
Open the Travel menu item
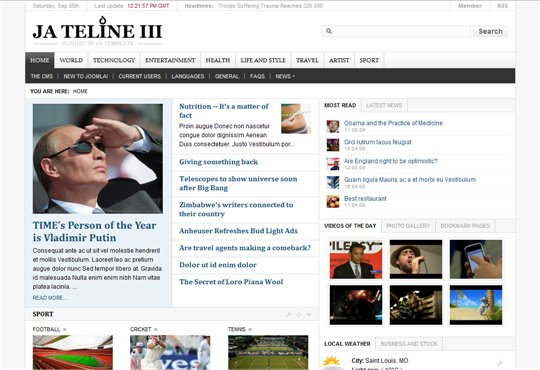pyautogui.click(x=307, y=60)
